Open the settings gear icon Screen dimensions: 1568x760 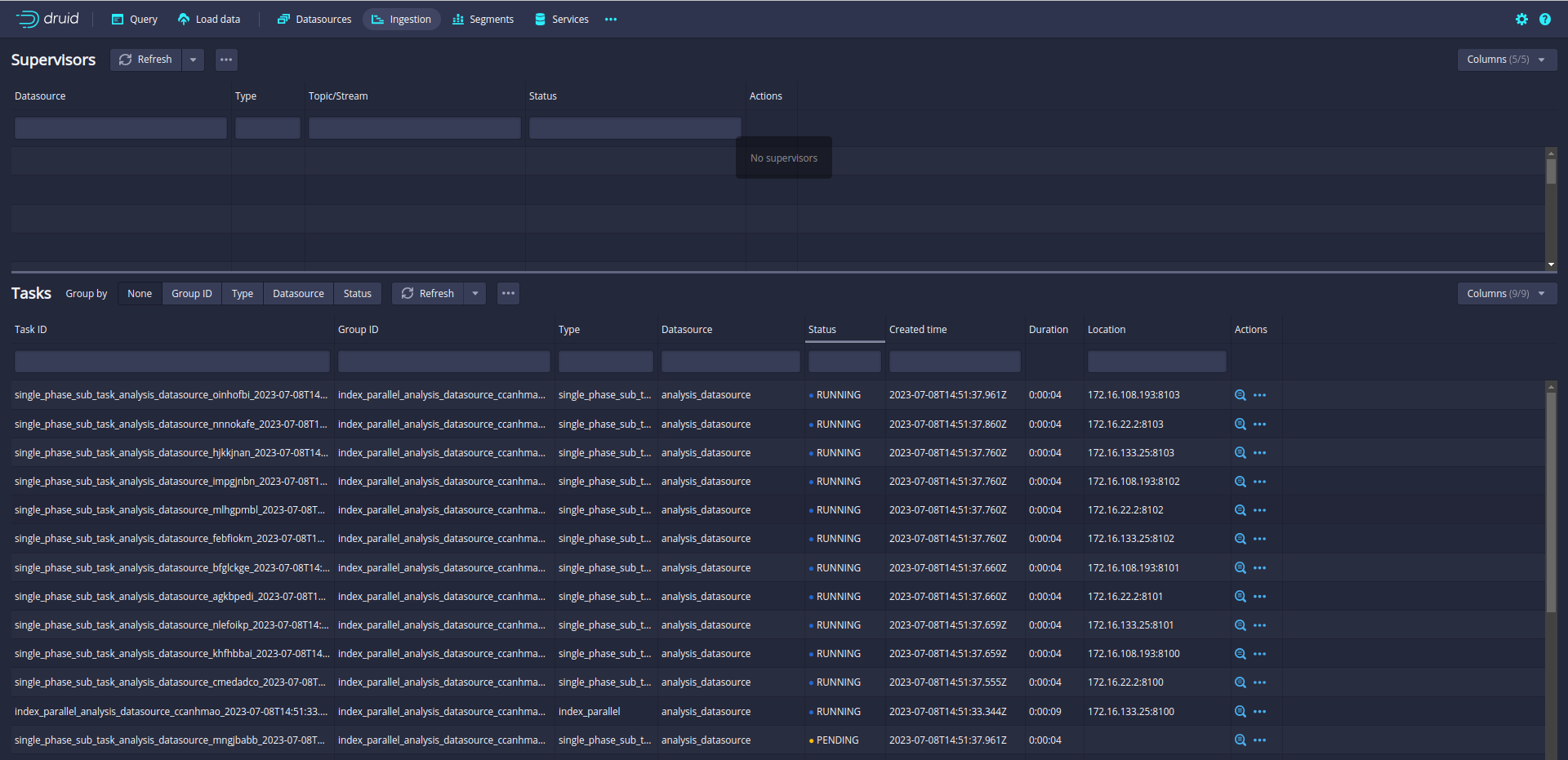(x=1521, y=20)
